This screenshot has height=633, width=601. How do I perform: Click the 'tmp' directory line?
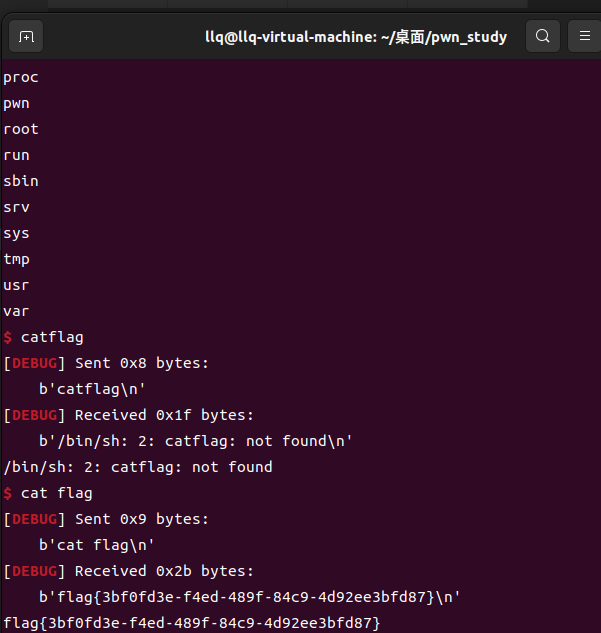click(17, 259)
